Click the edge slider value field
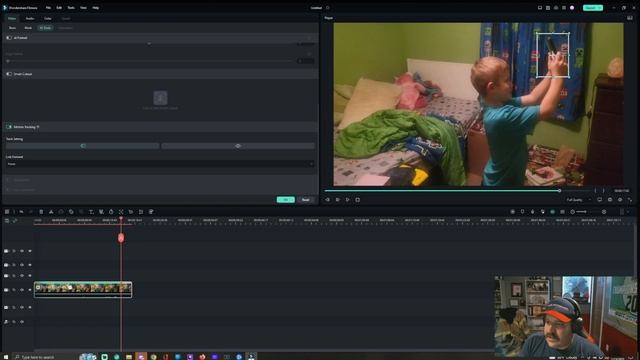This screenshot has width=640, height=360. 306,61
